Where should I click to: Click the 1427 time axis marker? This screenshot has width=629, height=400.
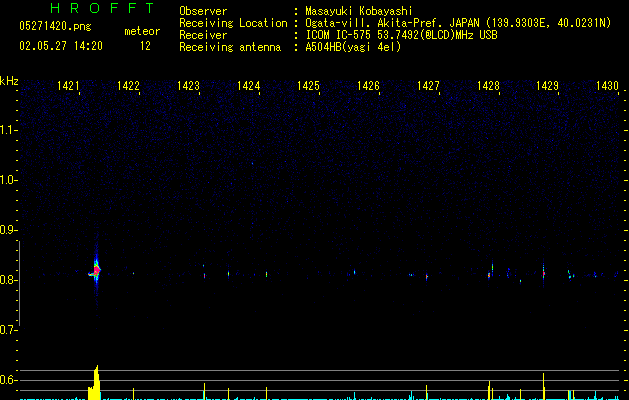click(x=428, y=86)
